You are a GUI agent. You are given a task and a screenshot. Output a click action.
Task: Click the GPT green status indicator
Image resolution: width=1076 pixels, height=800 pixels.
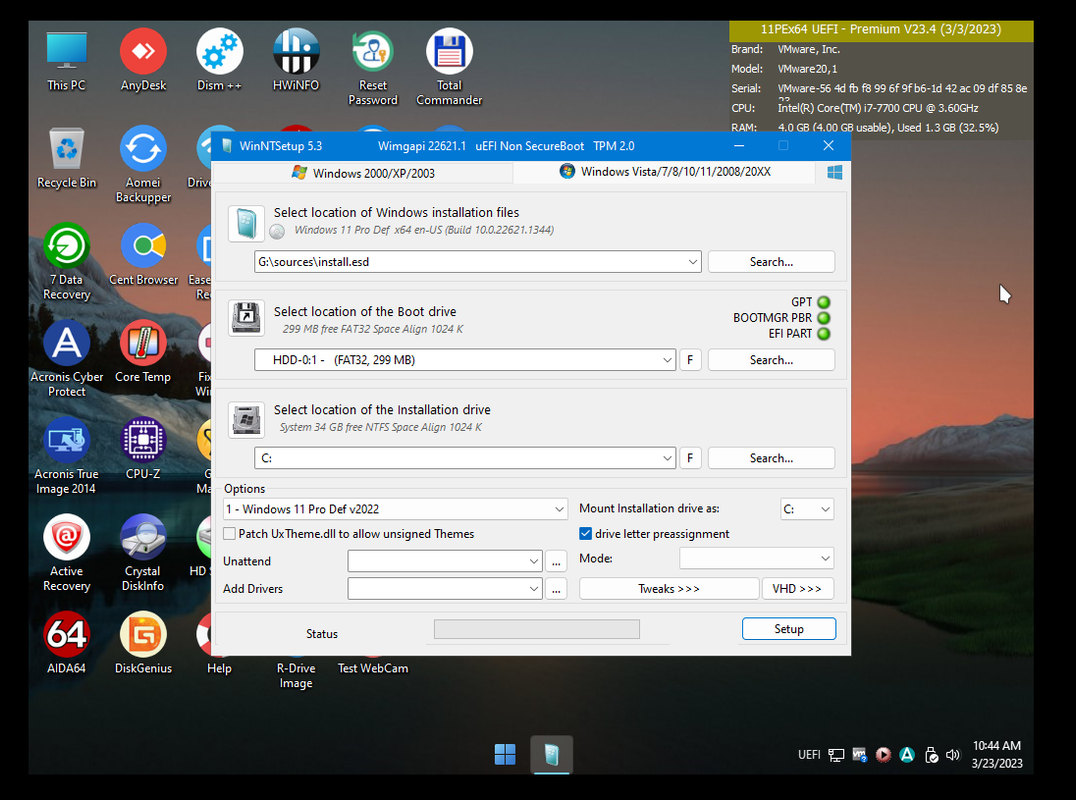tap(824, 302)
